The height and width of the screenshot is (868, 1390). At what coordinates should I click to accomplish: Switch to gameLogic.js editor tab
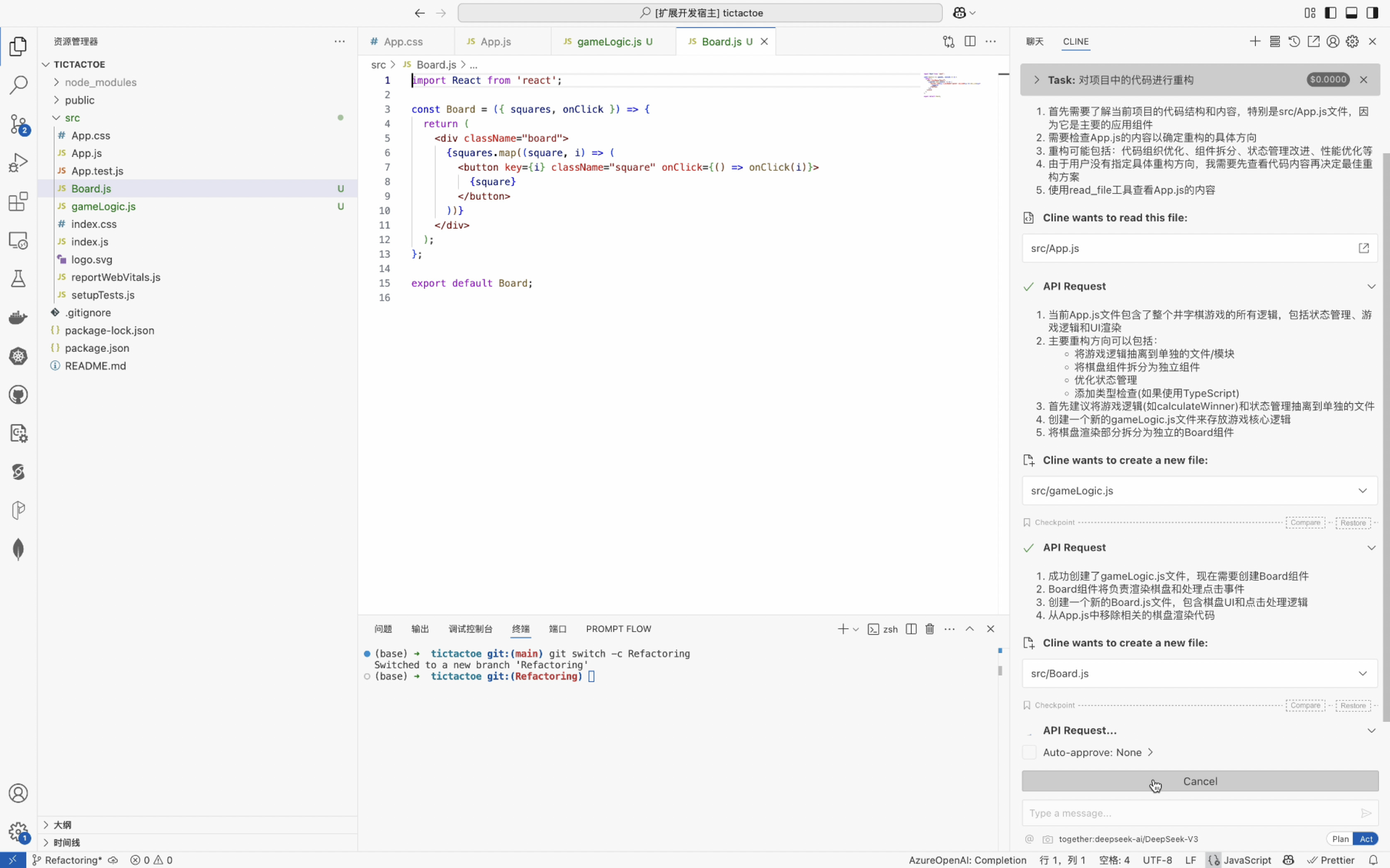coord(609,41)
